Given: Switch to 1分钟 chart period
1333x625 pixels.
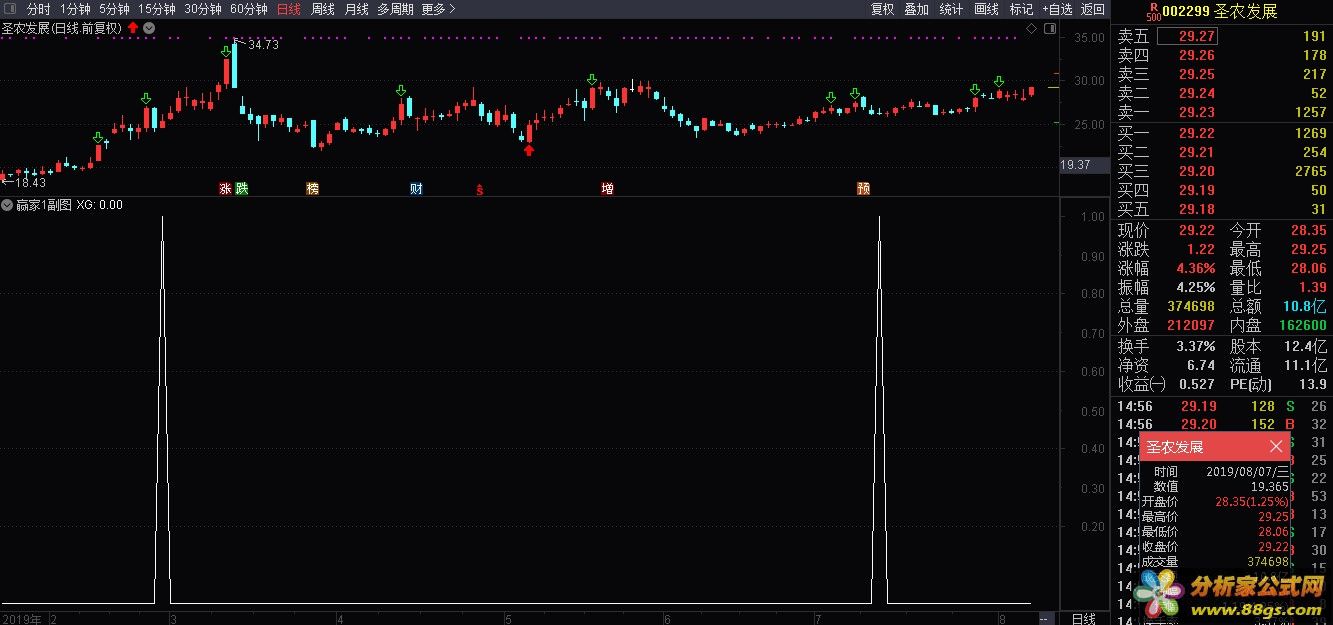Looking at the screenshot, I should 75,9.
